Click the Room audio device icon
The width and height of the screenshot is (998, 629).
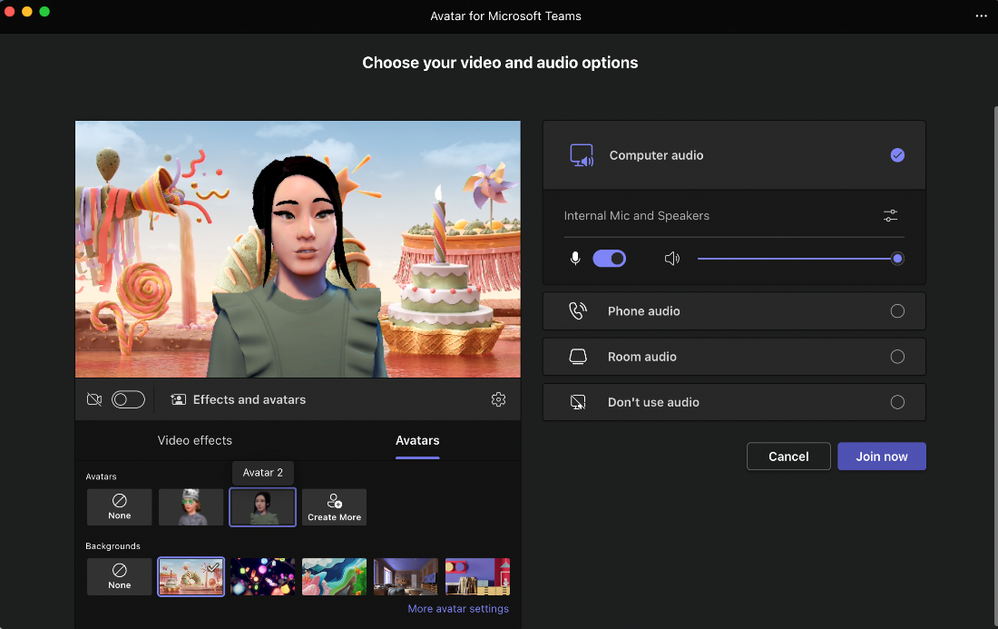coord(578,357)
